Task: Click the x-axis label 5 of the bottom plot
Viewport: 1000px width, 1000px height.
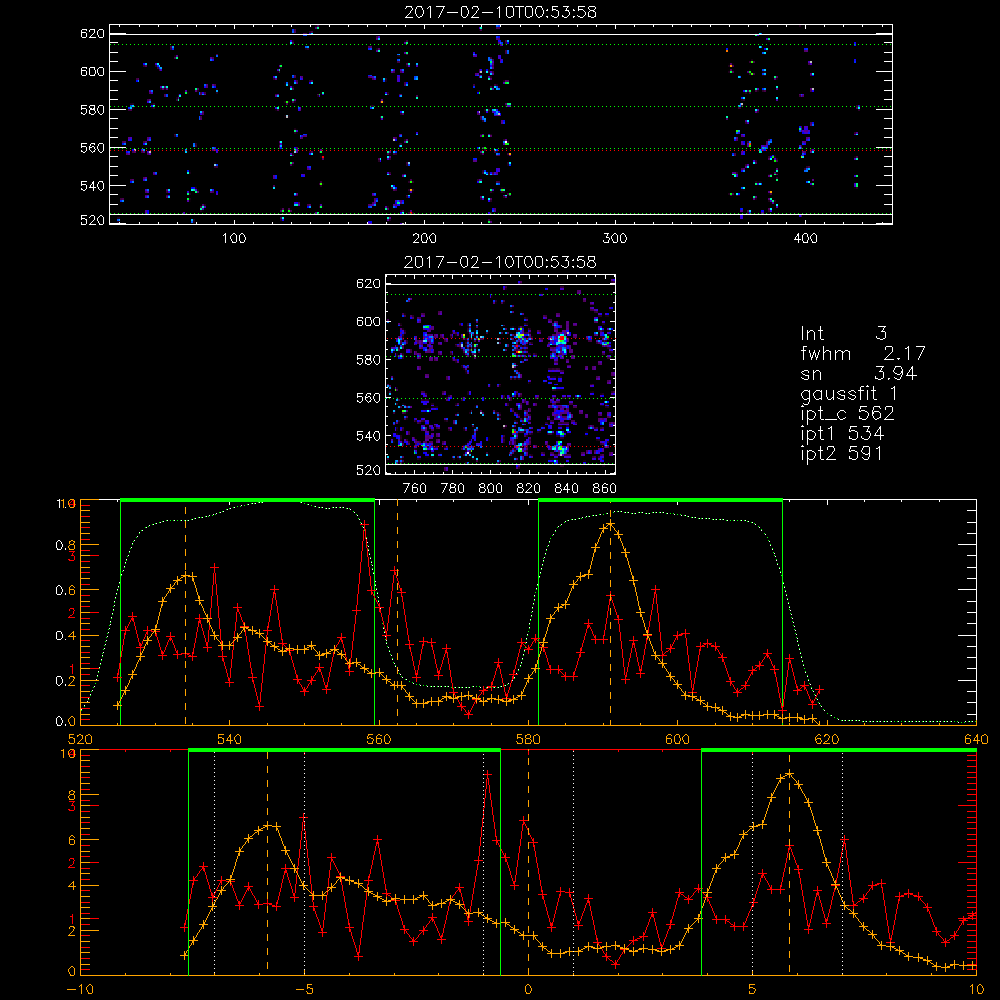Action: click(753, 989)
